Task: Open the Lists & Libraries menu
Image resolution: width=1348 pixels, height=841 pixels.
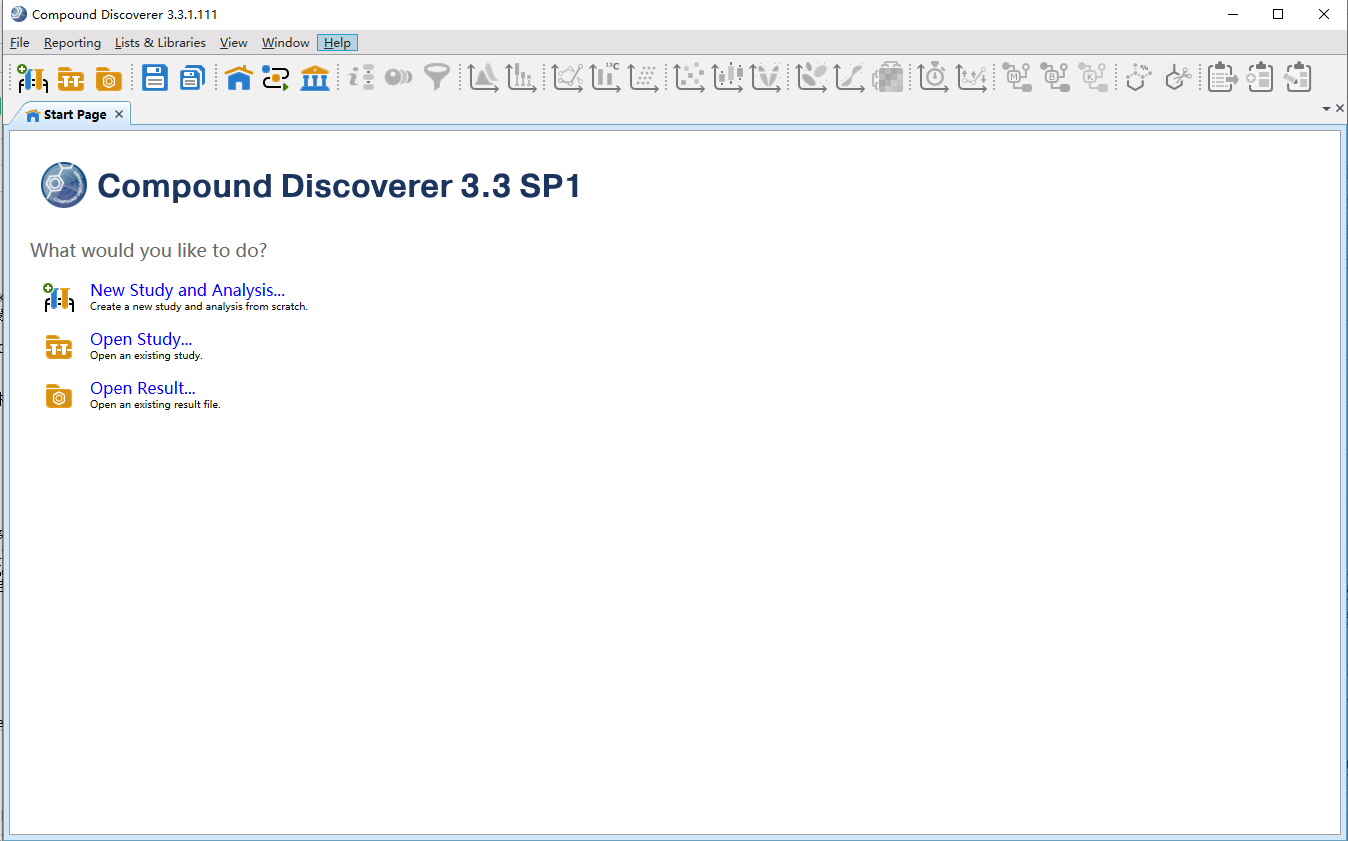Action: point(160,42)
